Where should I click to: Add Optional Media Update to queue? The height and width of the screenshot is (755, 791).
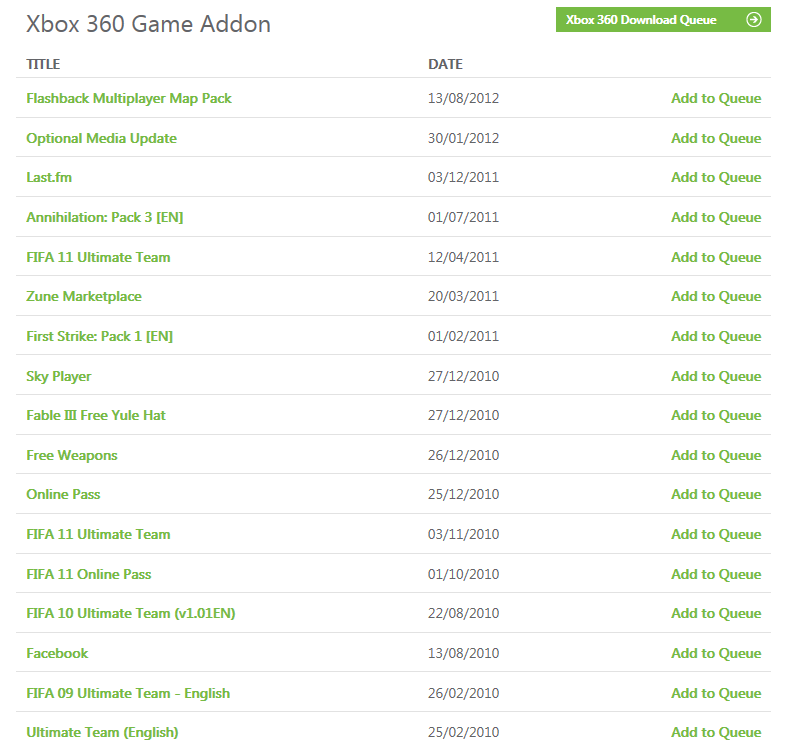click(716, 138)
